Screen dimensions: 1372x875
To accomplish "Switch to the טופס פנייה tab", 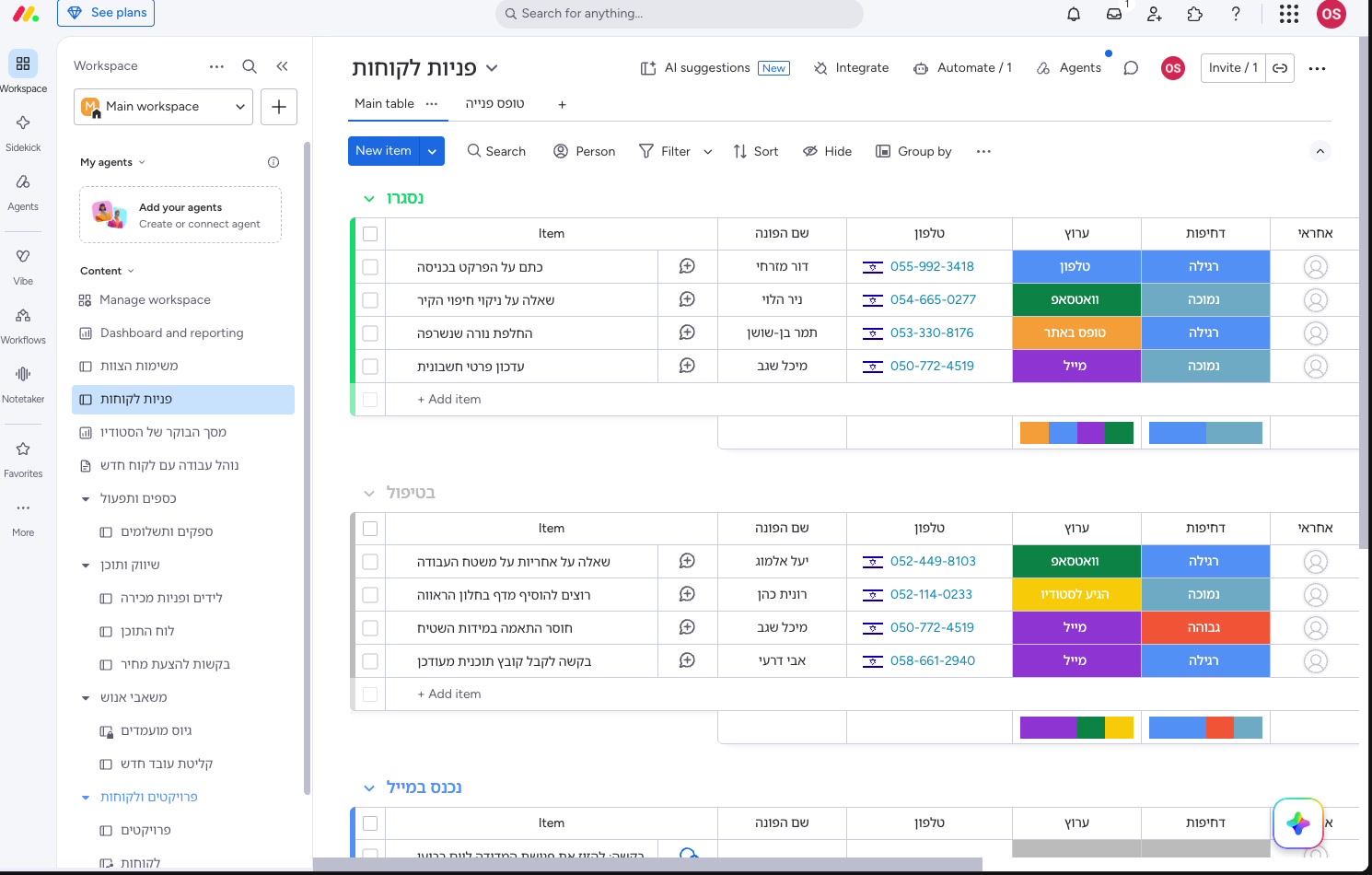I will 495,104.
